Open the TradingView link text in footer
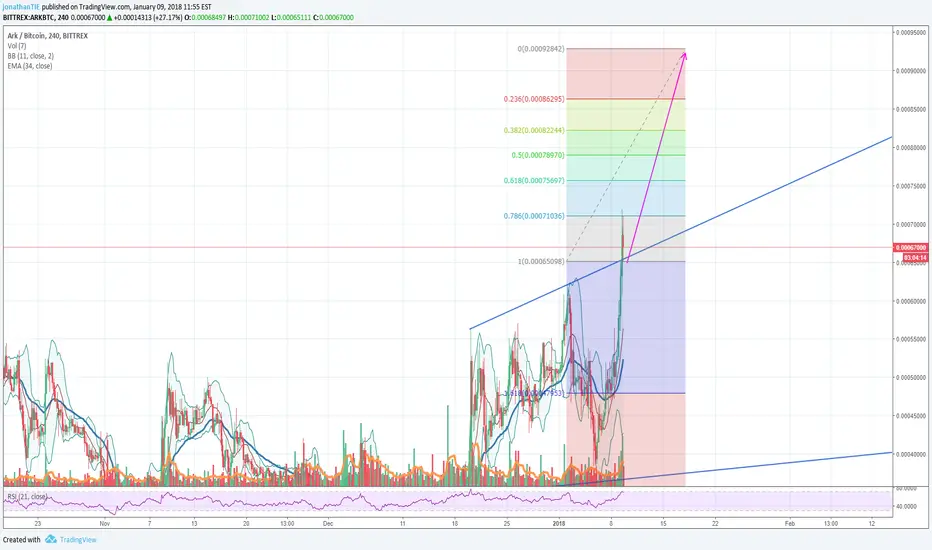 78,540
